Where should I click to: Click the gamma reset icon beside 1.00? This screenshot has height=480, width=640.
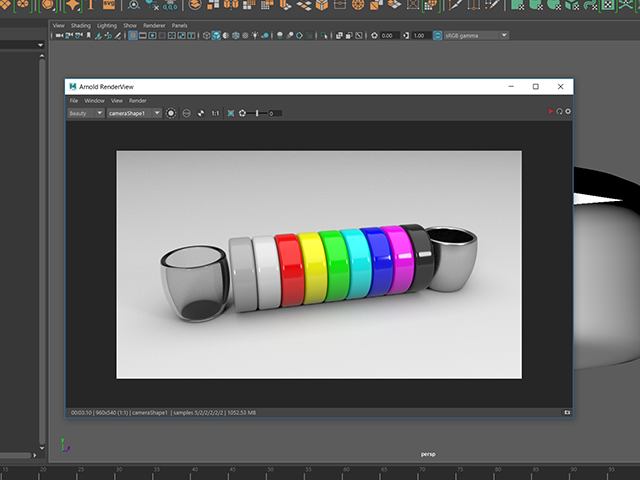pyautogui.click(x=406, y=36)
